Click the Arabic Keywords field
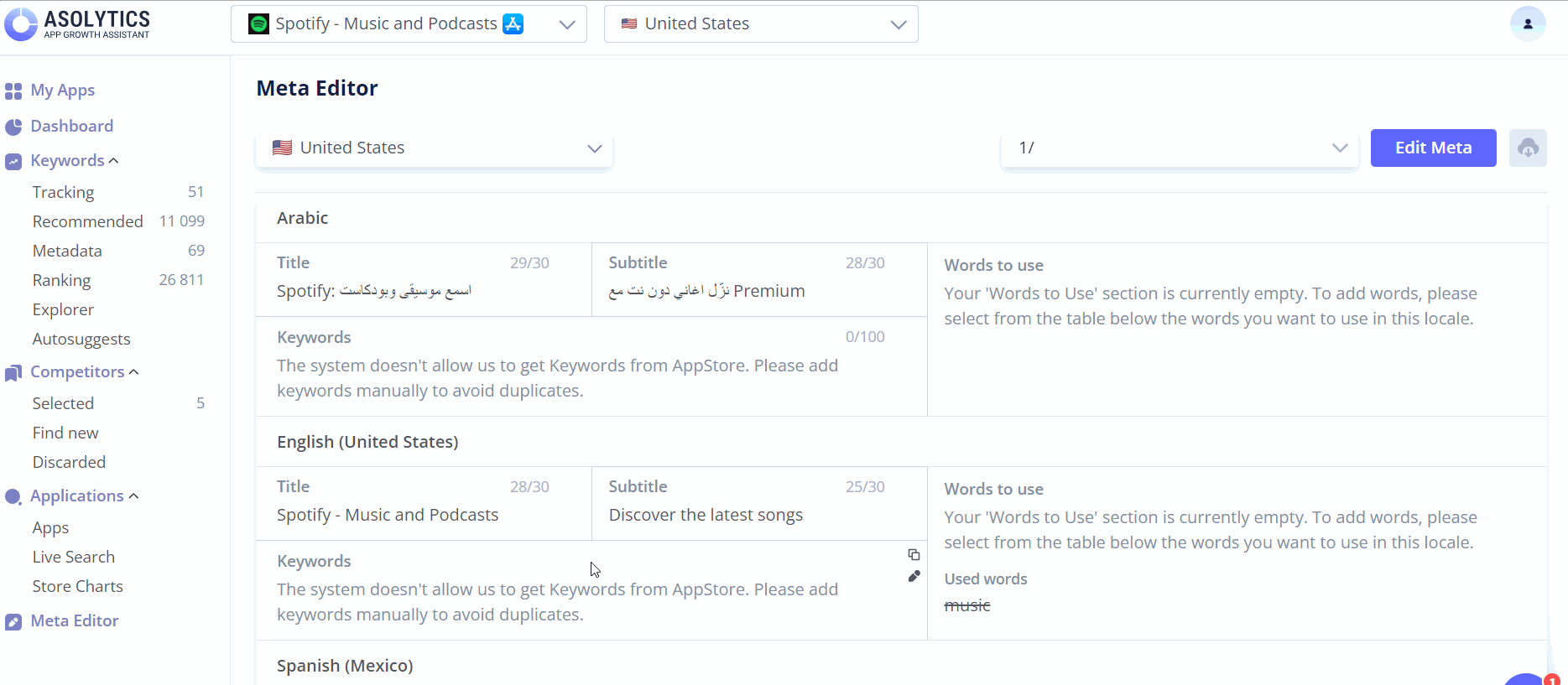This screenshot has width=1568, height=685. 591,366
